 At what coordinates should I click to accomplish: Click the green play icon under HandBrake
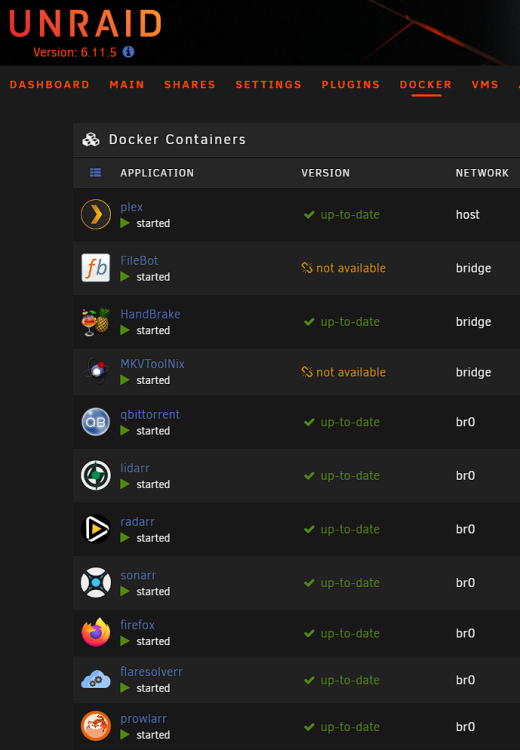point(125,331)
